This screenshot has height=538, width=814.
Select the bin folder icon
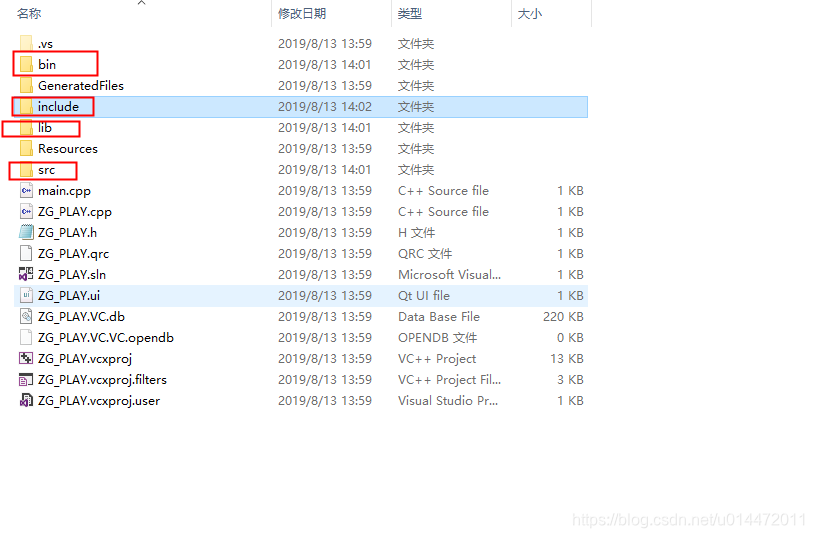pyautogui.click(x=26, y=64)
